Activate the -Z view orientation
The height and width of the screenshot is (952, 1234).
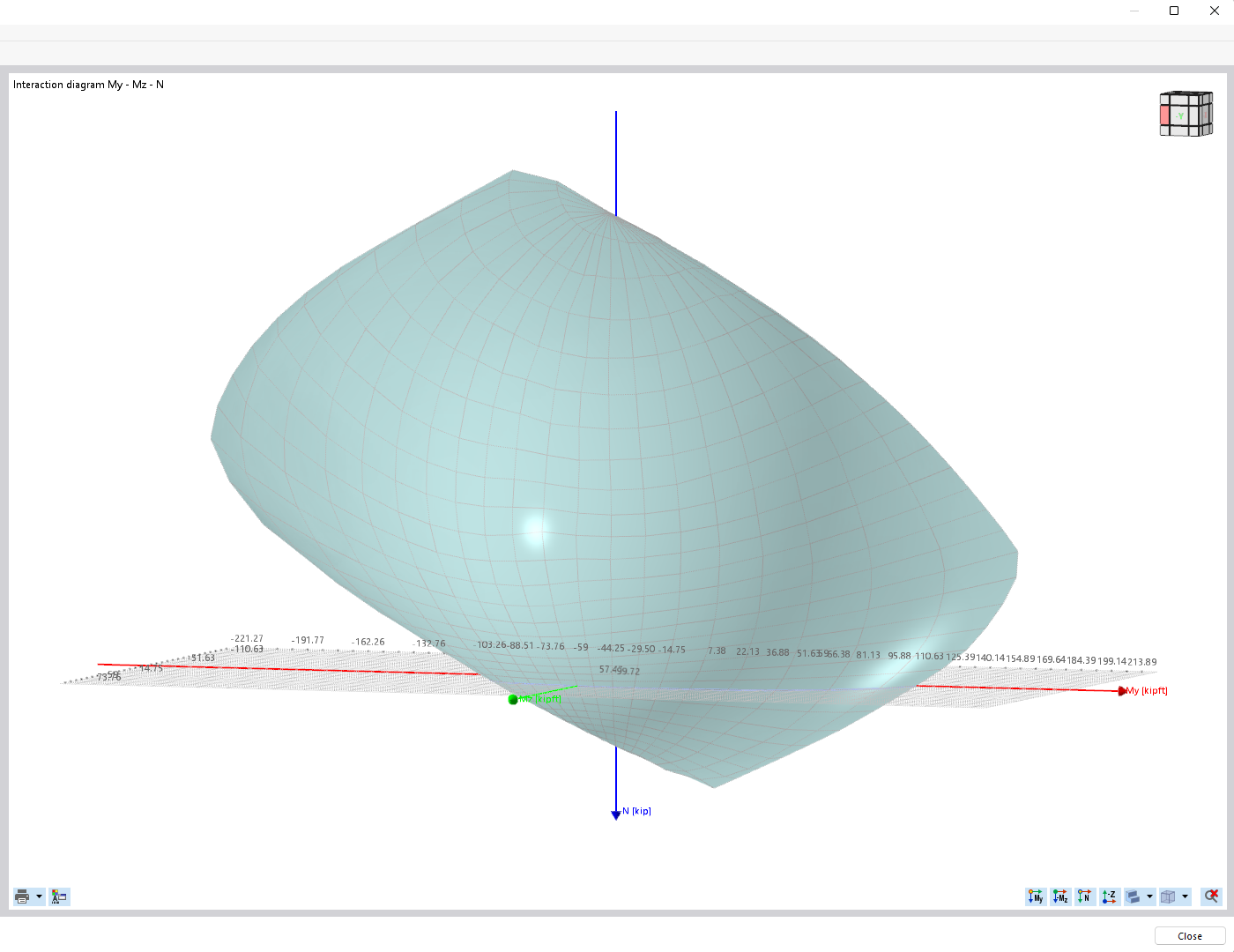click(1108, 896)
